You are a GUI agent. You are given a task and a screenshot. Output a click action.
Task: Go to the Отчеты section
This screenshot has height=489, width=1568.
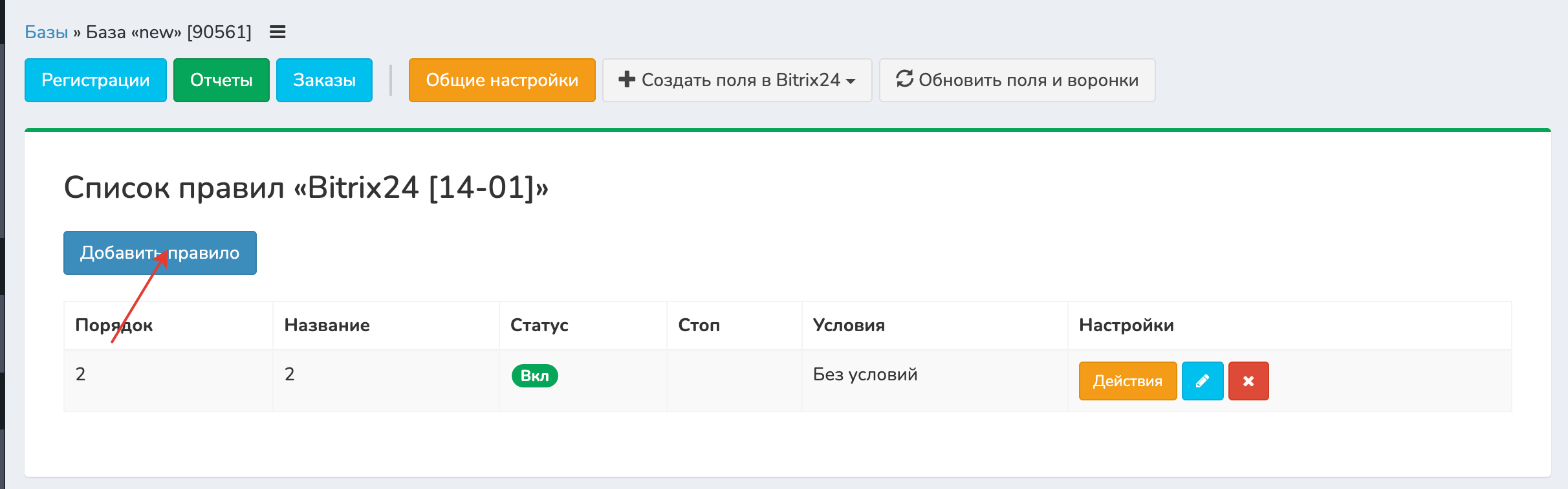click(x=221, y=80)
